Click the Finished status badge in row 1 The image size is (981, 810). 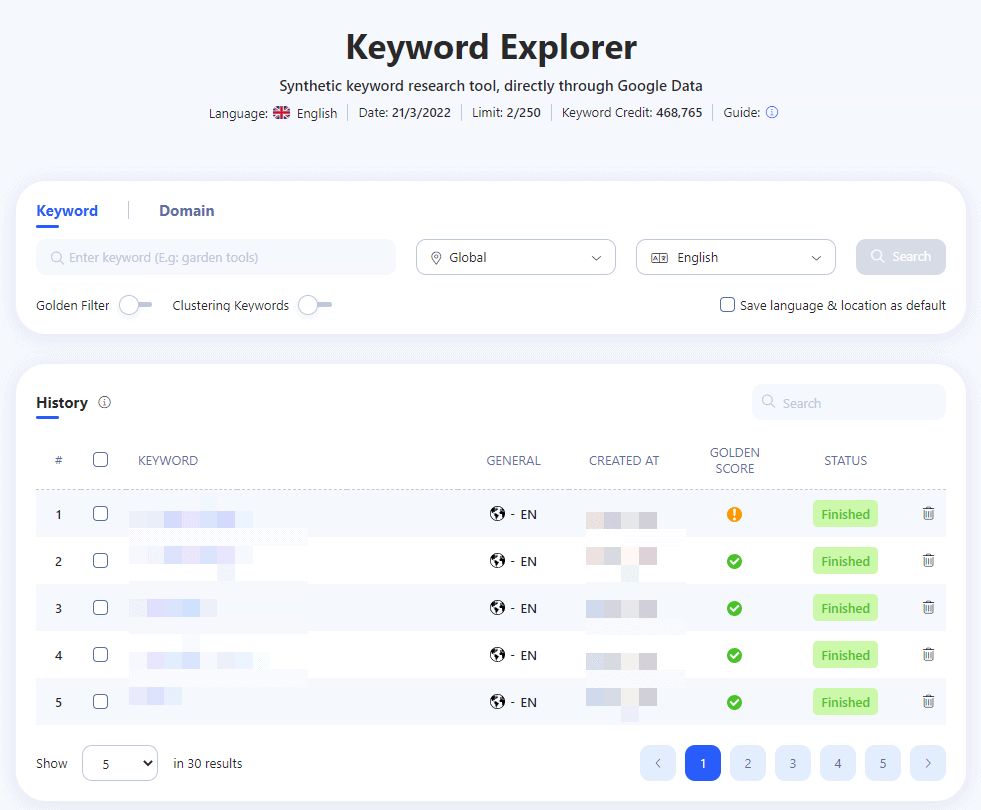pyautogui.click(x=845, y=514)
